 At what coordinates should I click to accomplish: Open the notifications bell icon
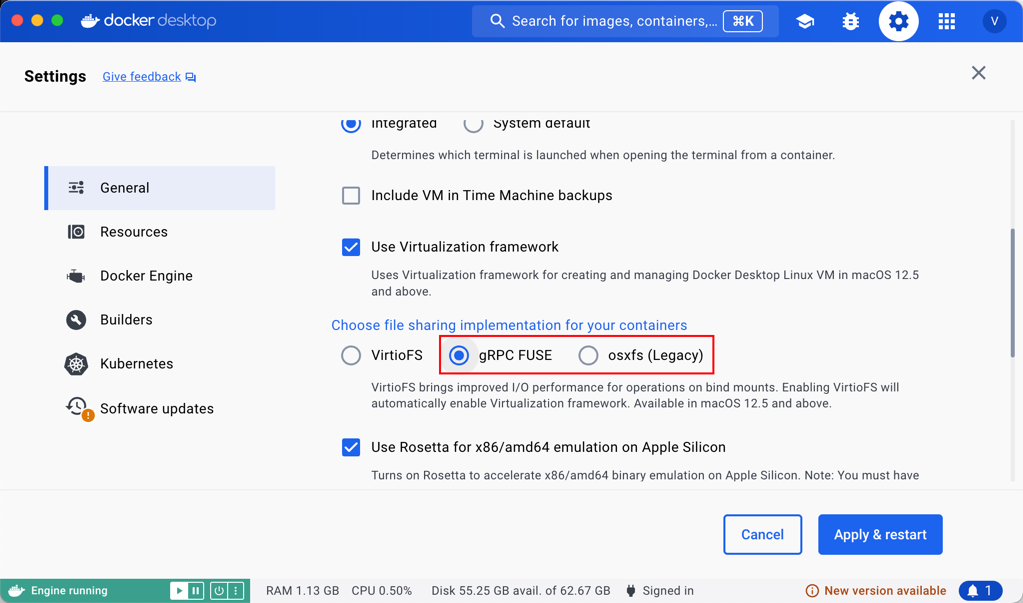[x=979, y=591]
